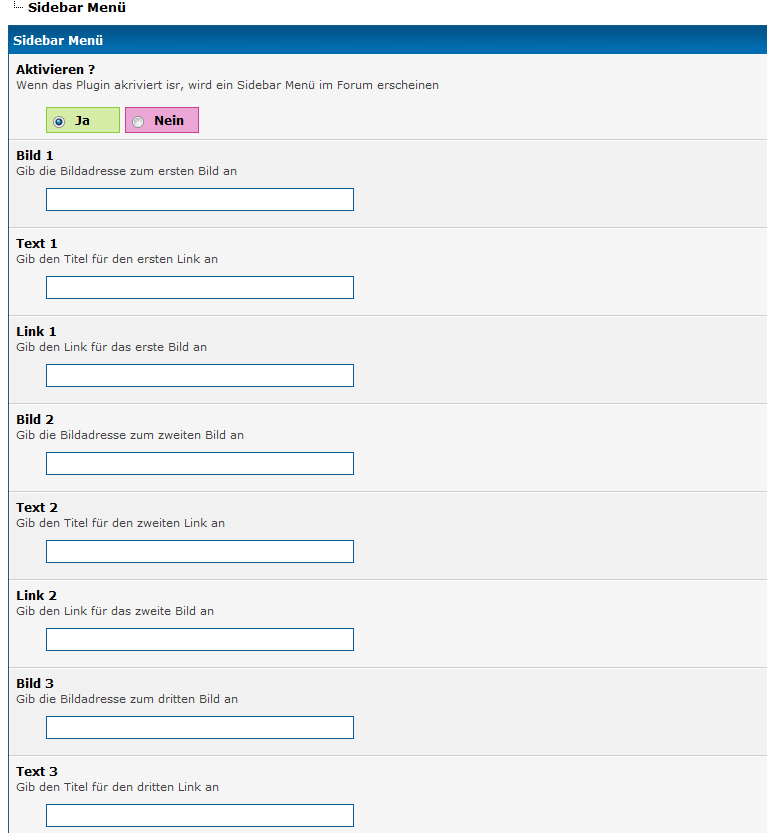Click description 'Gib die Bildadresse zum dritten Bild an'

pos(127,699)
